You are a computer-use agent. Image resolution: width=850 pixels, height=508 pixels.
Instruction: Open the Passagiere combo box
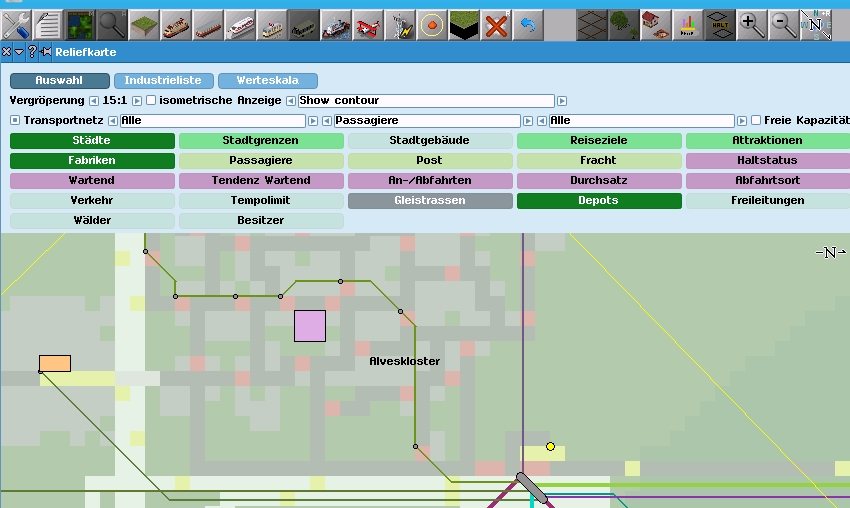coord(427,121)
